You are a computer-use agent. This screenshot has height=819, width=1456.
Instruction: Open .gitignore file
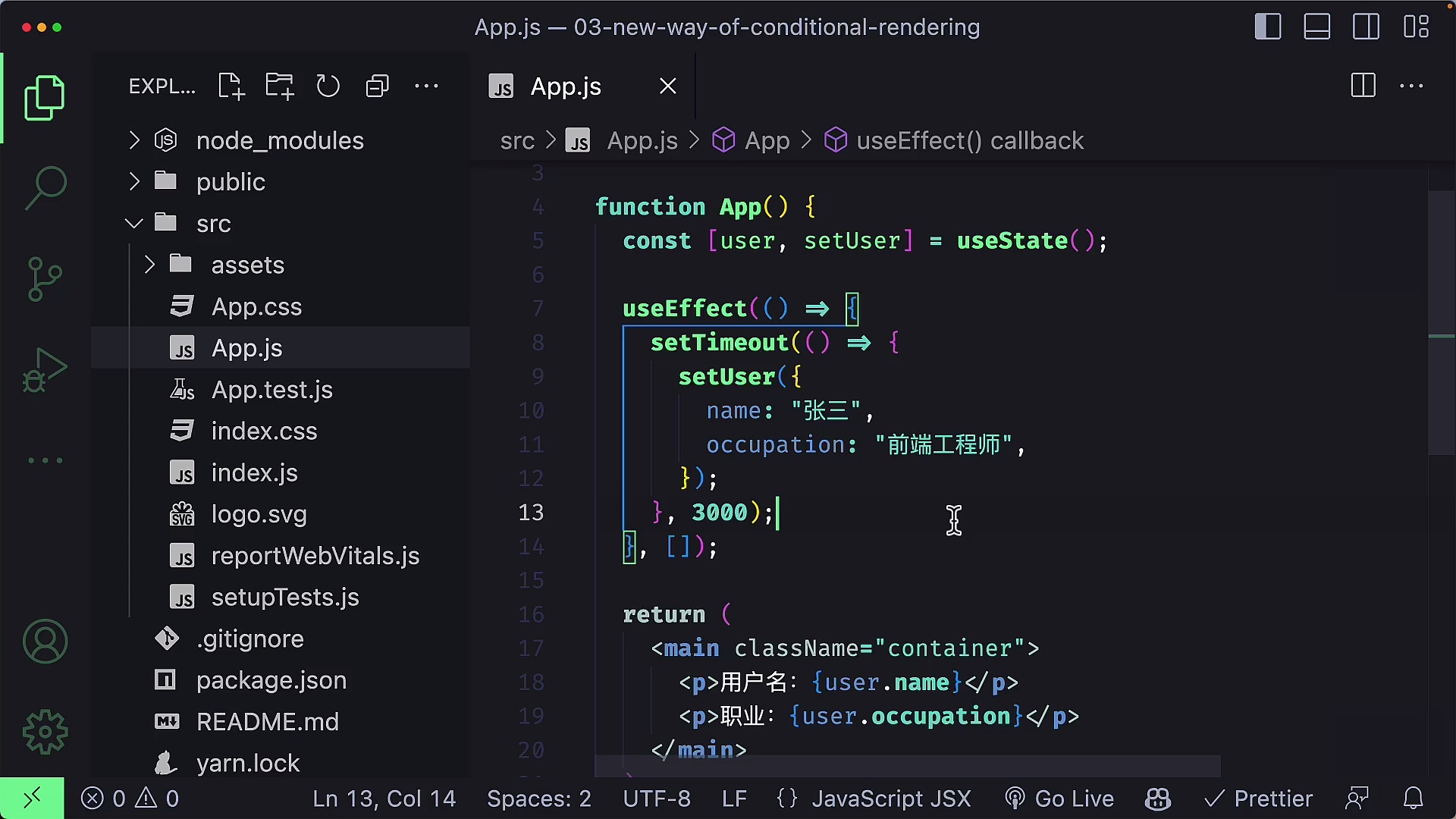pos(281,639)
